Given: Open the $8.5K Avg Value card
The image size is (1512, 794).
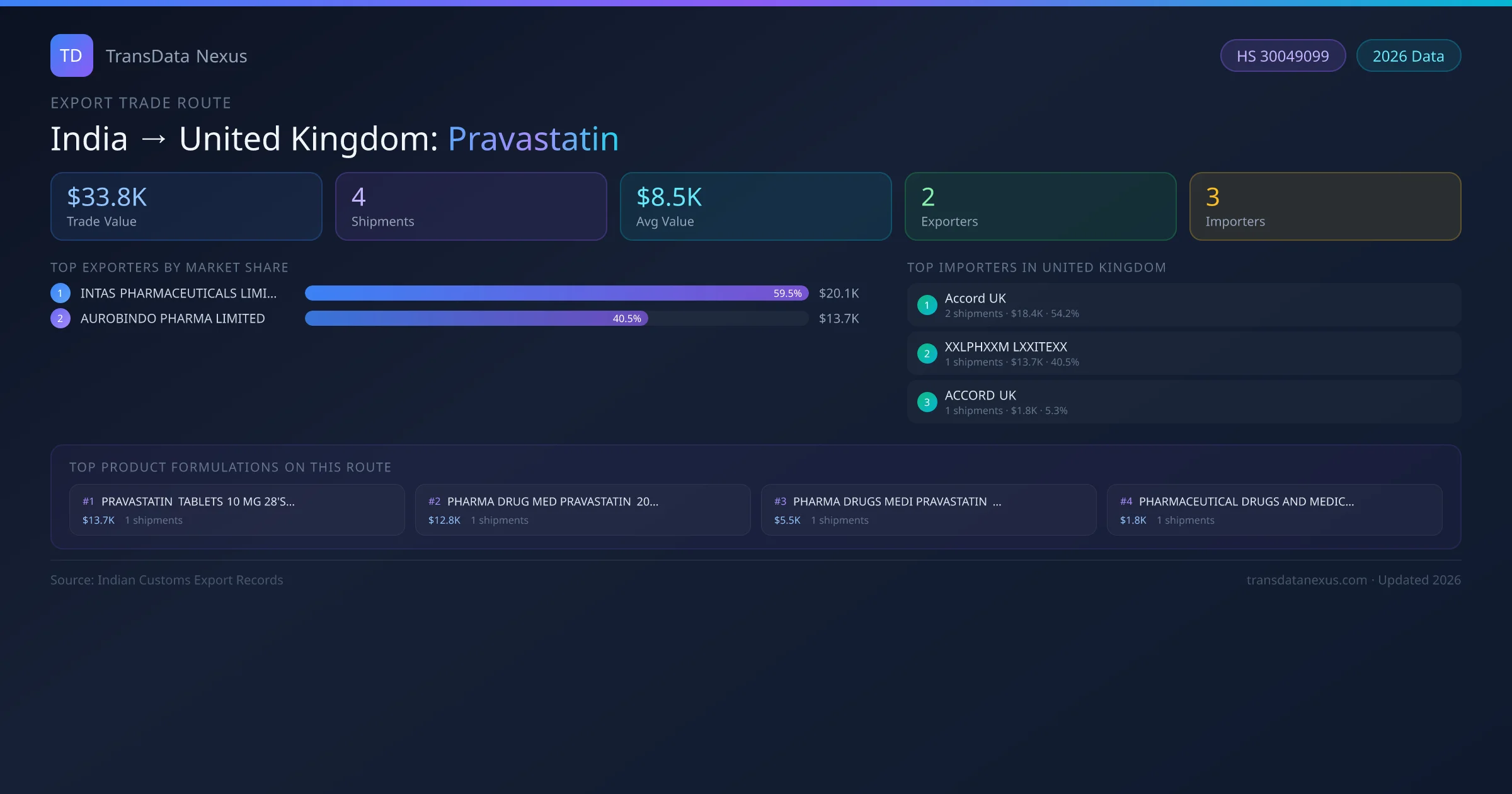Looking at the screenshot, I should (755, 207).
